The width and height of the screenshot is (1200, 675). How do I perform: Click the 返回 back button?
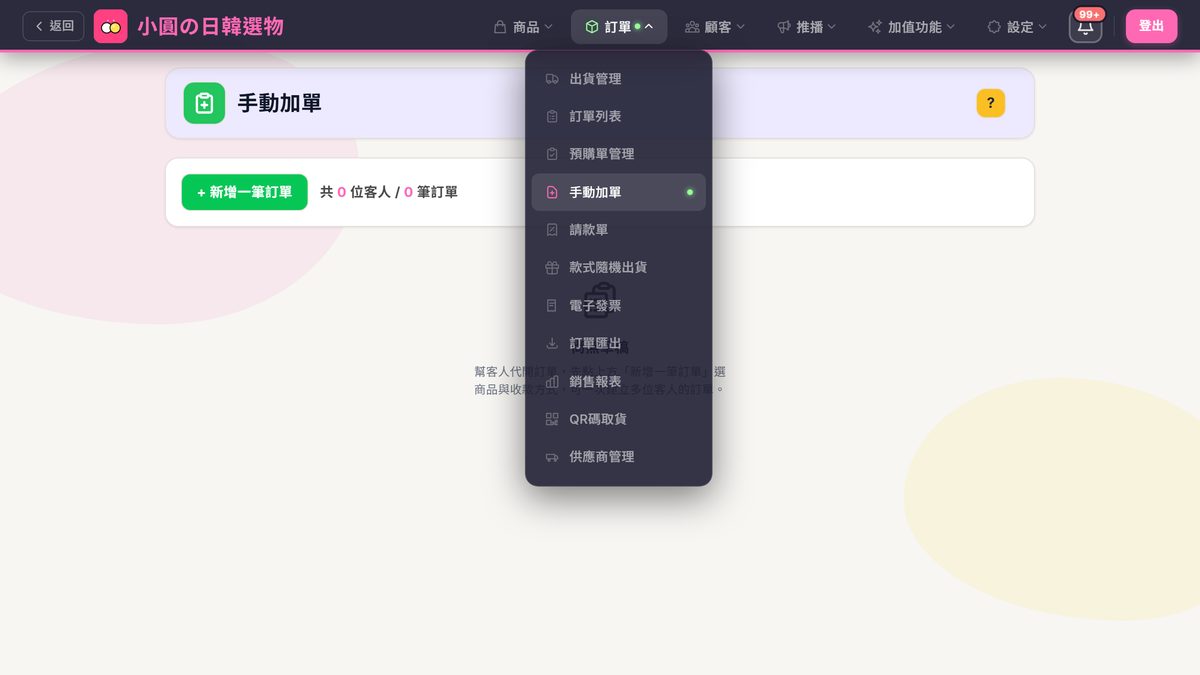[x=54, y=26]
